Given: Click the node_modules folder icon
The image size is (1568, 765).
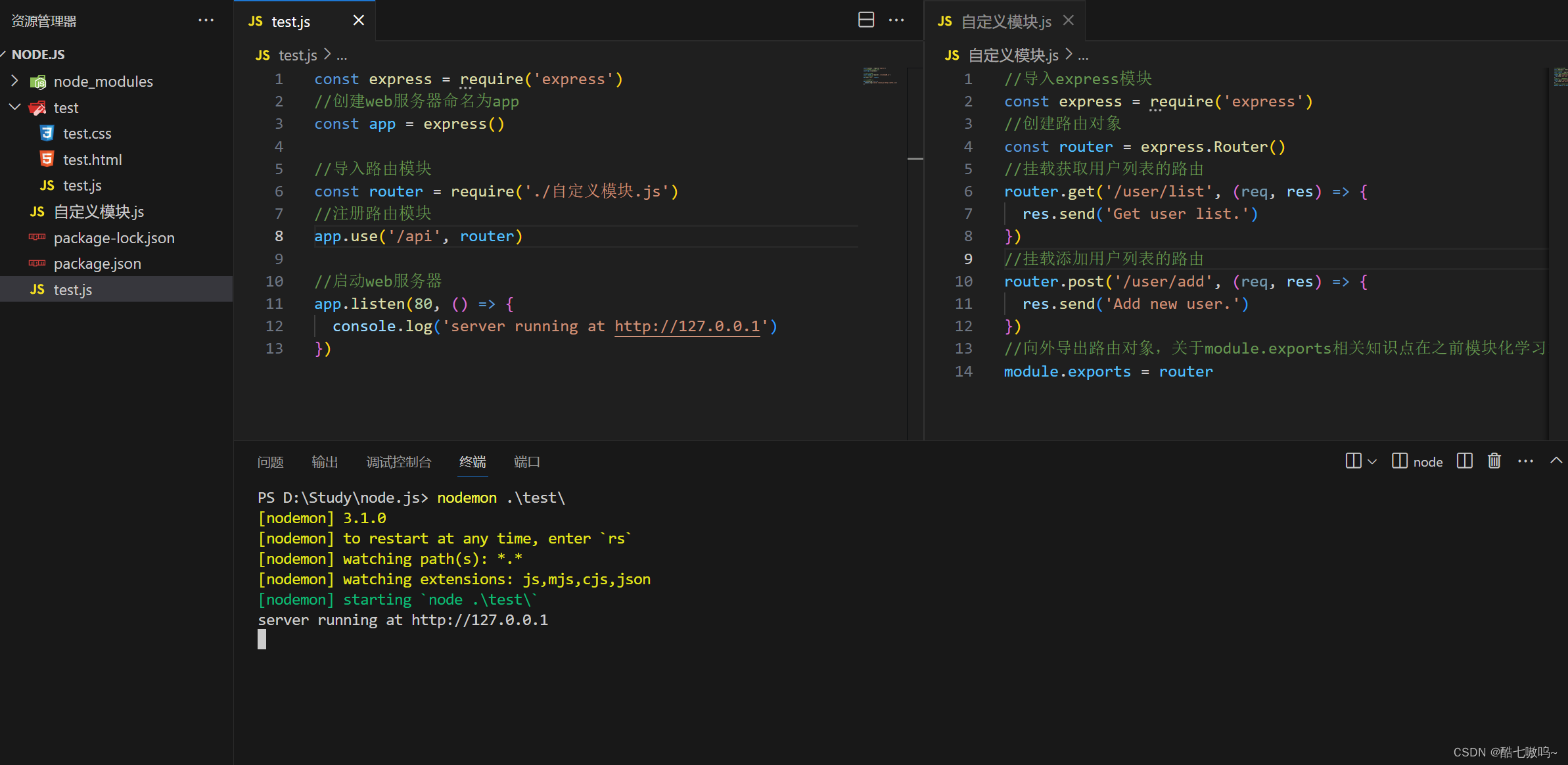Looking at the screenshot, I should (x=38, y=81).
